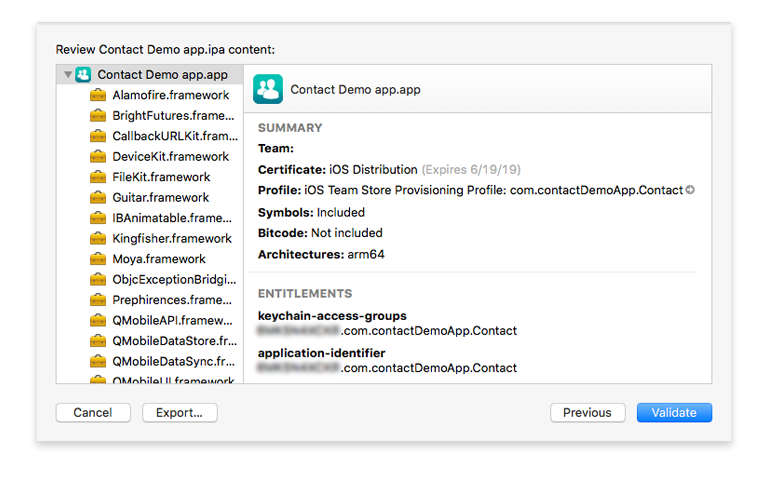The height and width of the screenshot is (485, 768).
Task: Select Moya.framework row text
Action: click(x=159, y=259)
